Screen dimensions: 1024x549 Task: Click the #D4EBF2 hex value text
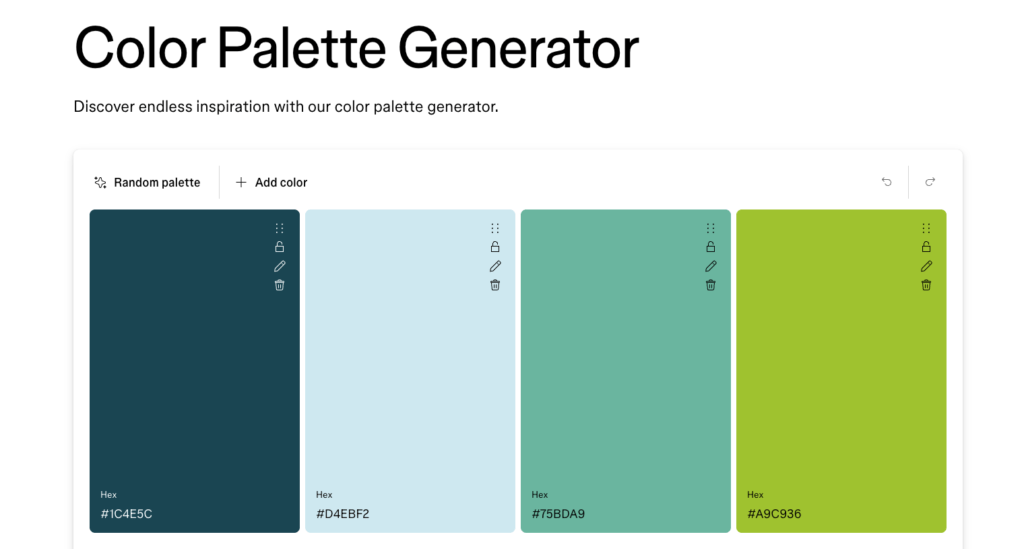click(343, 514)
